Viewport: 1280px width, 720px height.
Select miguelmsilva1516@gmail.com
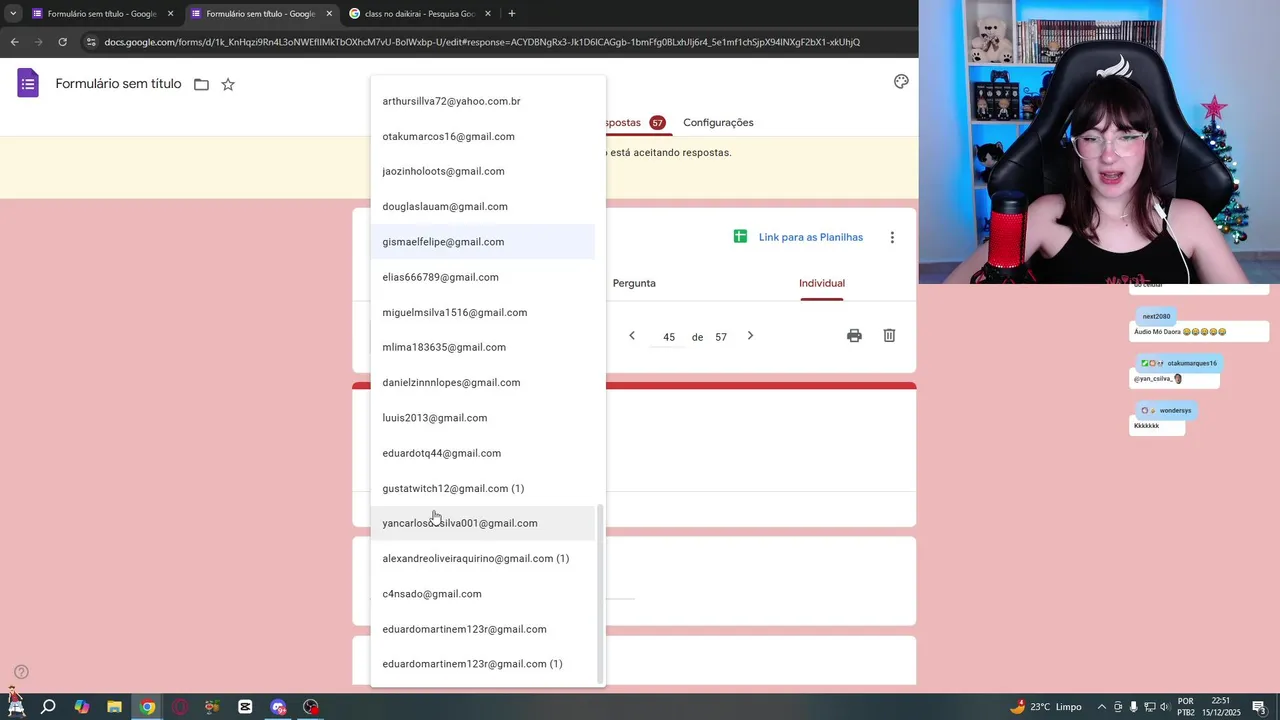tap(483, 312)
